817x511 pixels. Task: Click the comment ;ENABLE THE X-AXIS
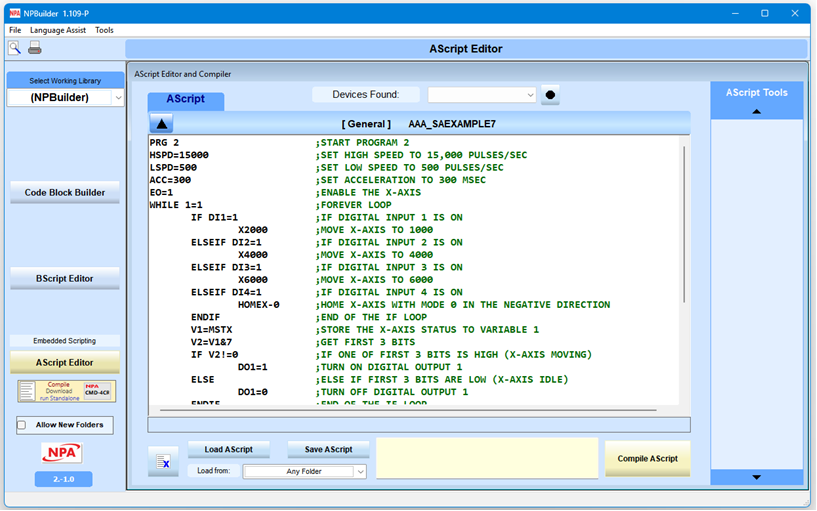[x=368, y=193]
